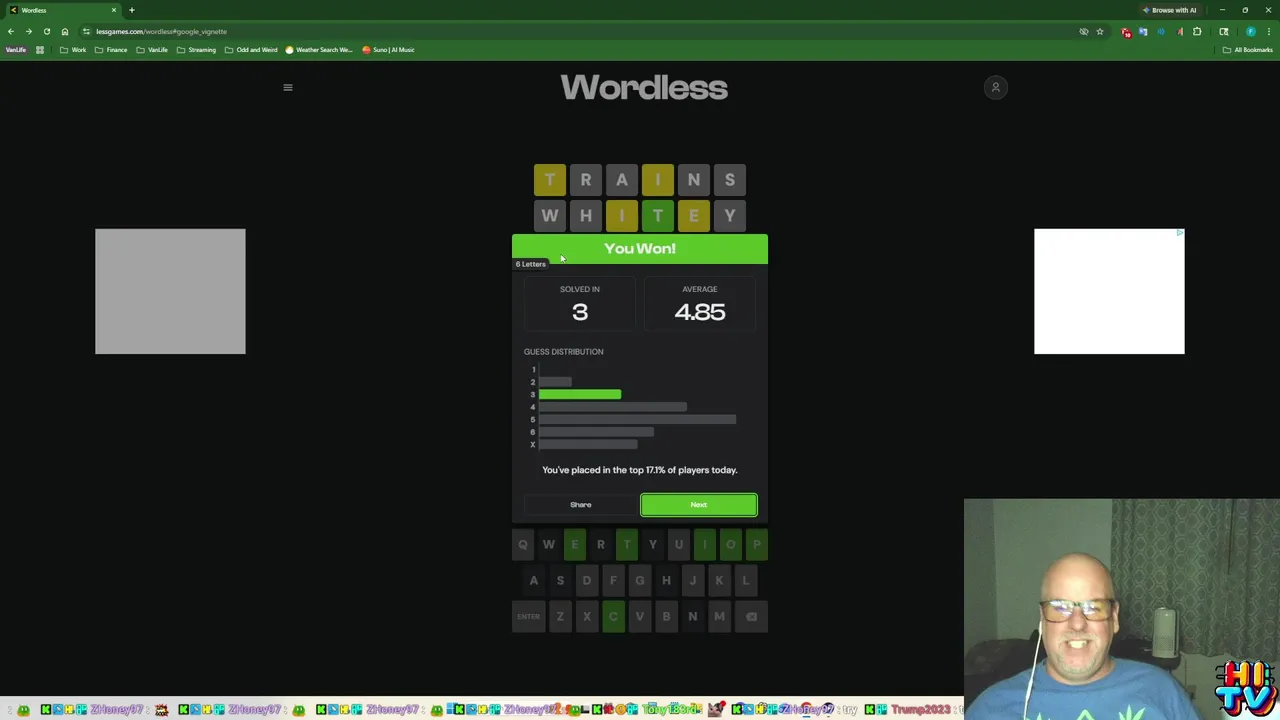1280x720 pixels.
Task: Open the Chrome three-dot menu
Action: pyautogui.click(x=1268, y=32)
